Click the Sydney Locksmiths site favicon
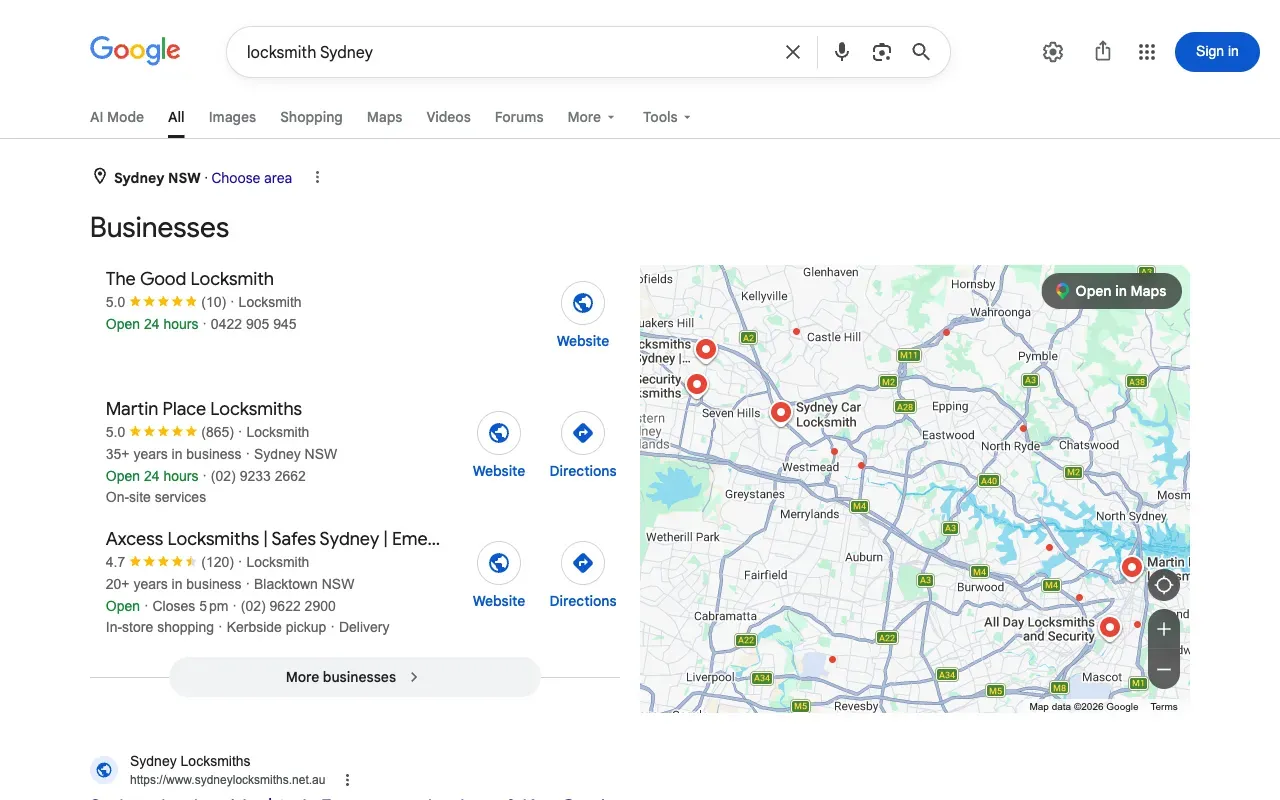This screenshot has width=1280, height=800. (x=104, y=770)
